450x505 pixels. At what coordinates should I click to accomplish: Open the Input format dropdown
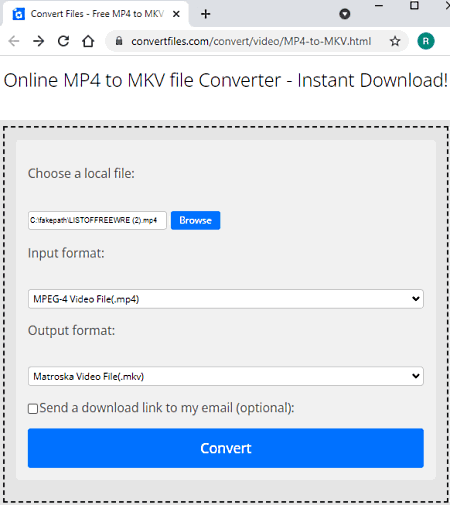[x=226, y=299]
